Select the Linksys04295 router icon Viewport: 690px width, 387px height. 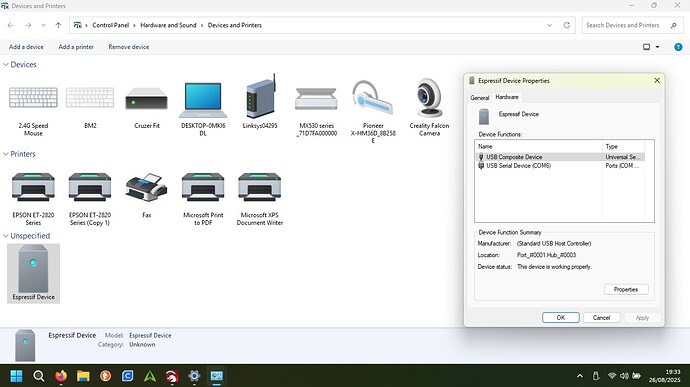click(x=261, y=96)
